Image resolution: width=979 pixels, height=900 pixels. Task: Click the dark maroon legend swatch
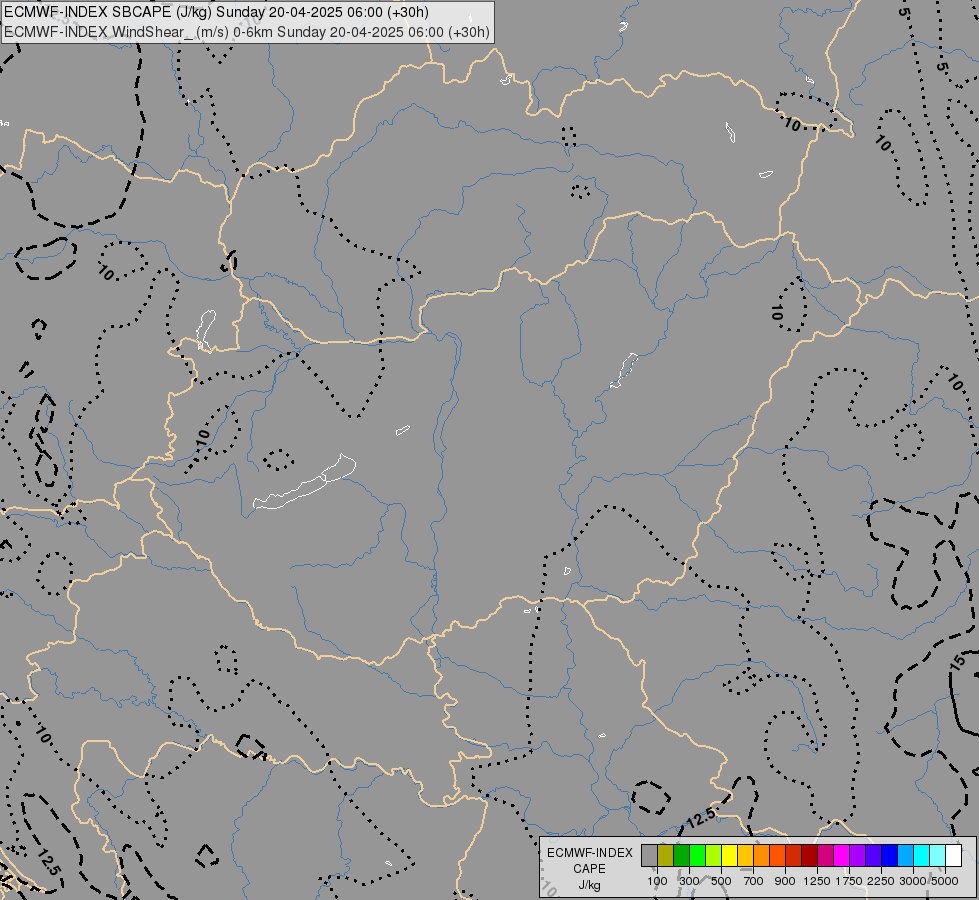(809, 856)
